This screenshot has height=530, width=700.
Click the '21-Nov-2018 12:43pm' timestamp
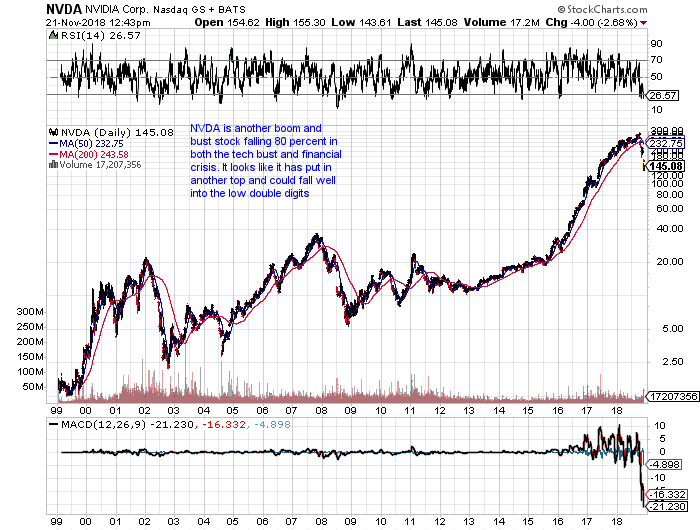(98, 22)
